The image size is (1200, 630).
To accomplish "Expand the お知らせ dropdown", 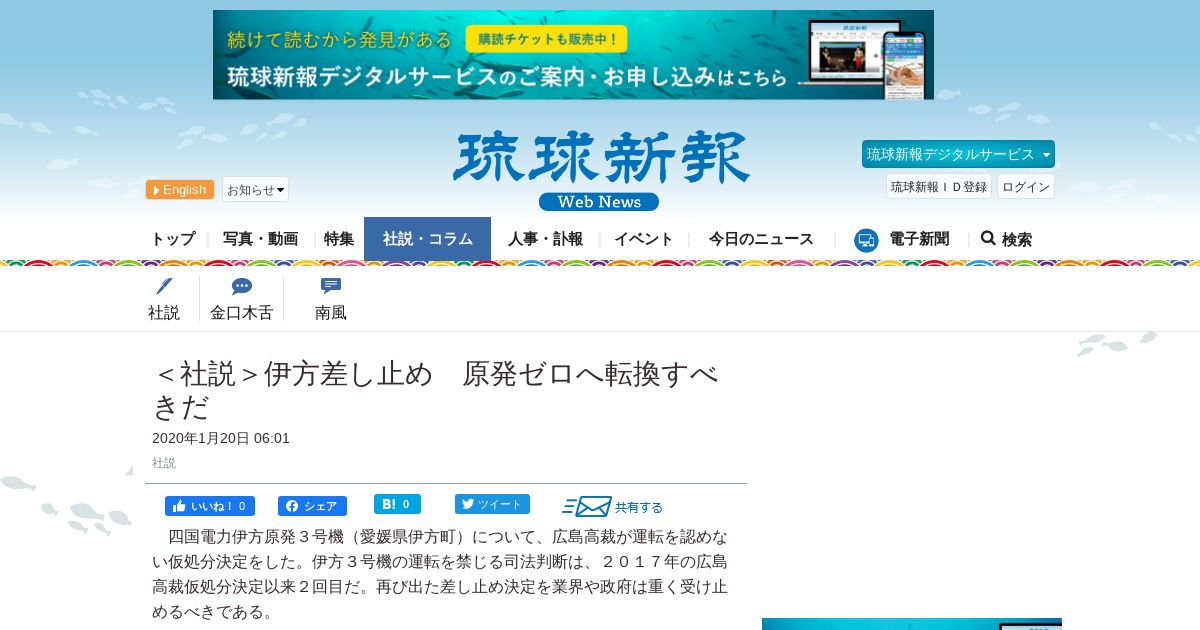I will coord(255,189).
